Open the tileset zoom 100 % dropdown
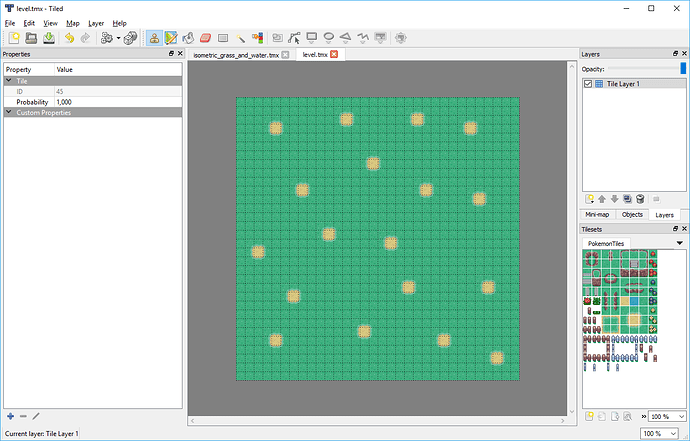The width and height of the screenshot is (690, 441). 668,416
